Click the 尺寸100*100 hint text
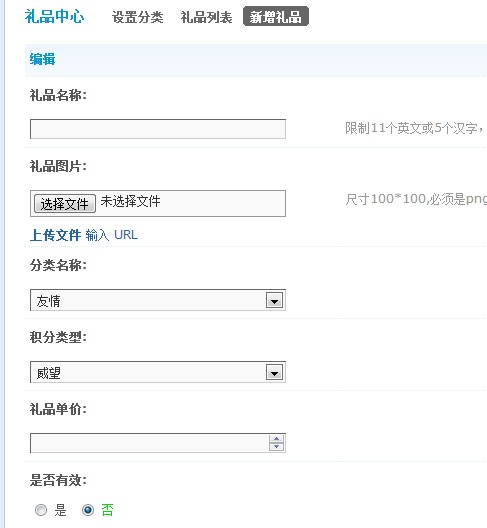 [x=416, y=199]
